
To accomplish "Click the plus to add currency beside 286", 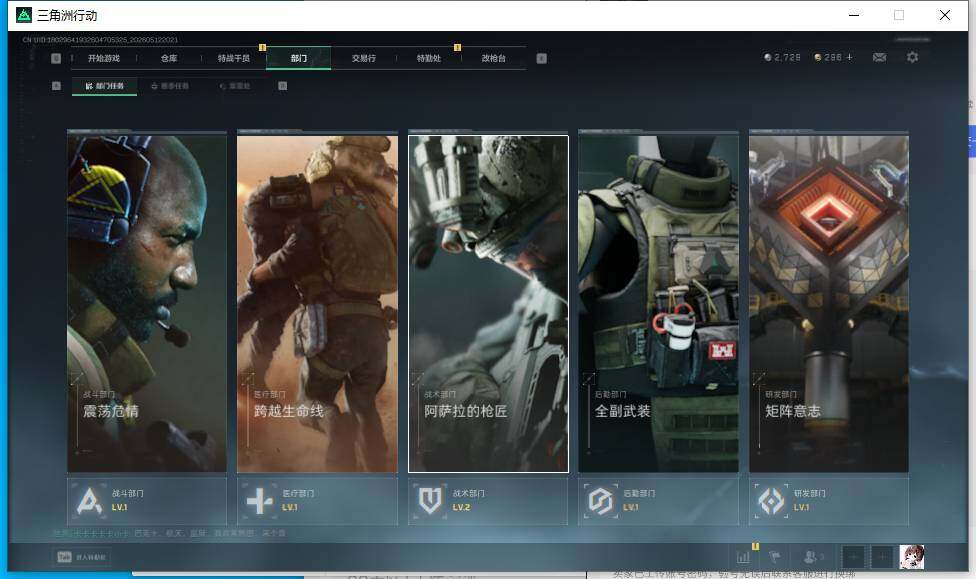I will tap(850, 57).
